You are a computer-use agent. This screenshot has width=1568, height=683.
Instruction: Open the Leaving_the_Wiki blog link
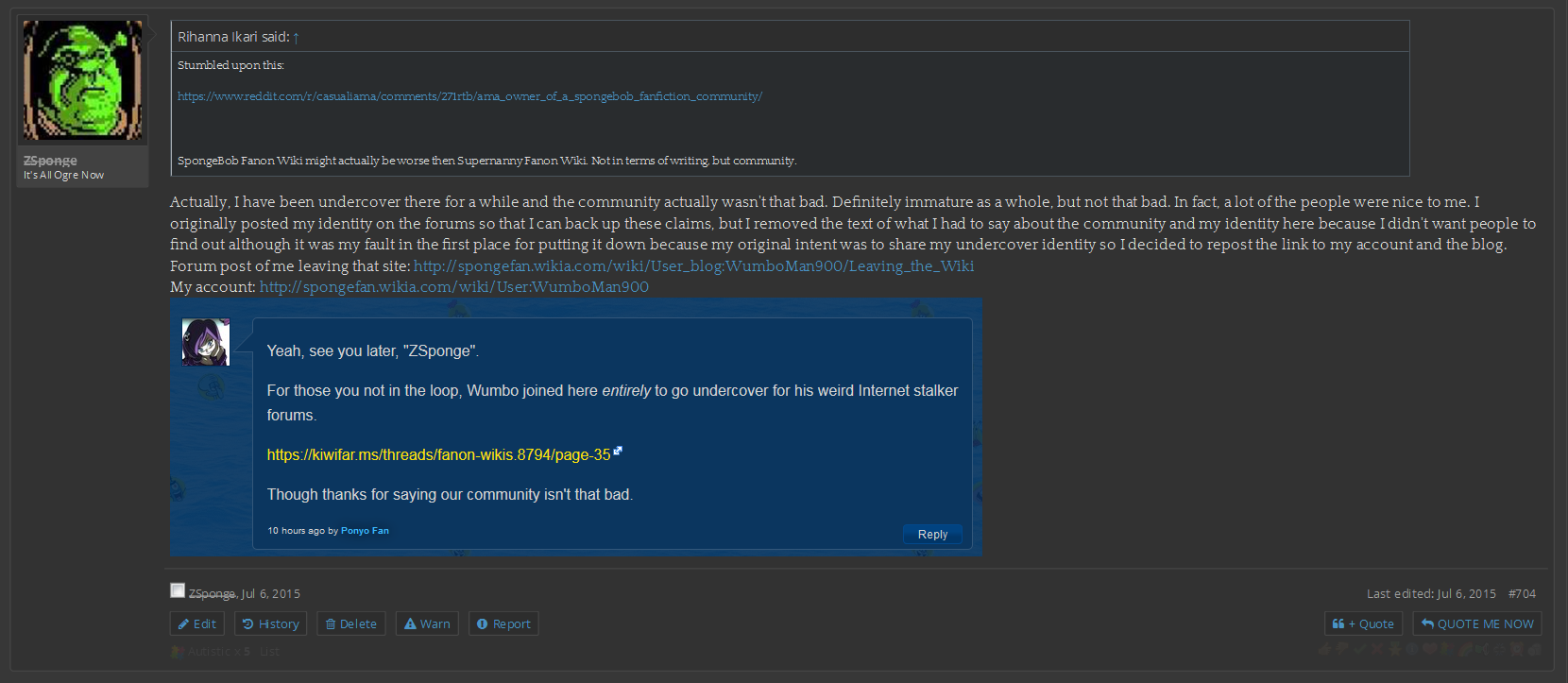[693, 266]
